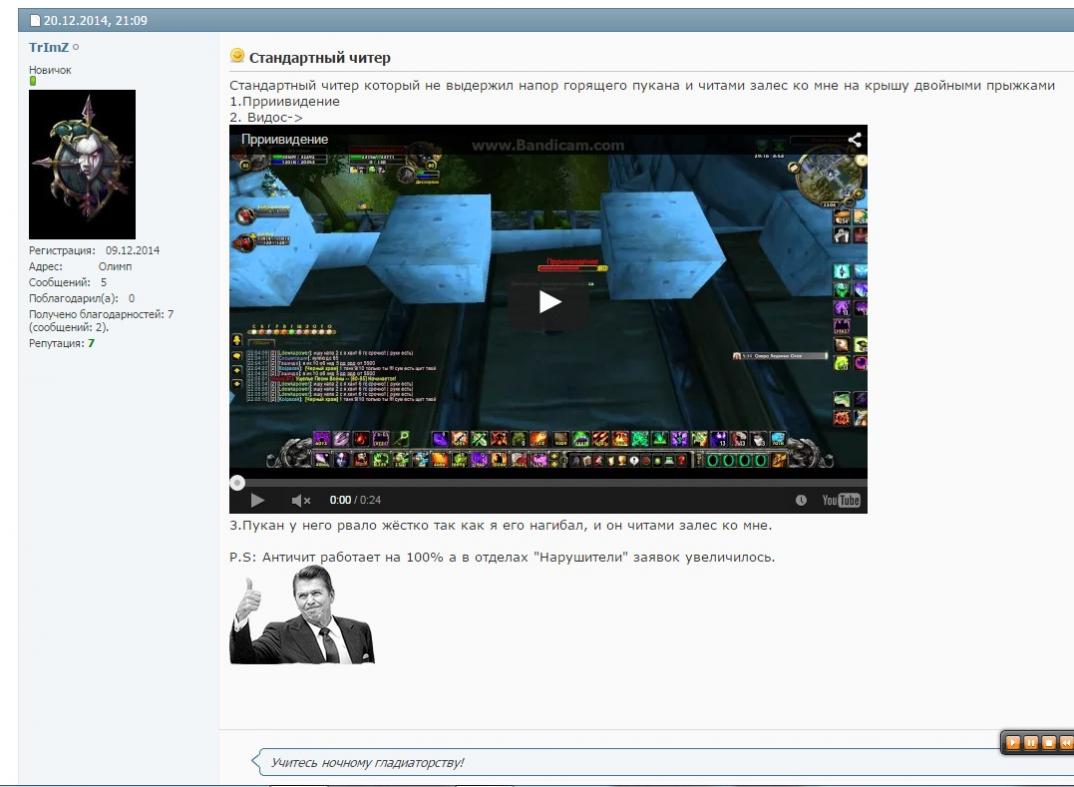Click the pause button in floating widget
The width and height of the screenshot is (1074, 787).
pyautogui.click(x=1030, y=742)
